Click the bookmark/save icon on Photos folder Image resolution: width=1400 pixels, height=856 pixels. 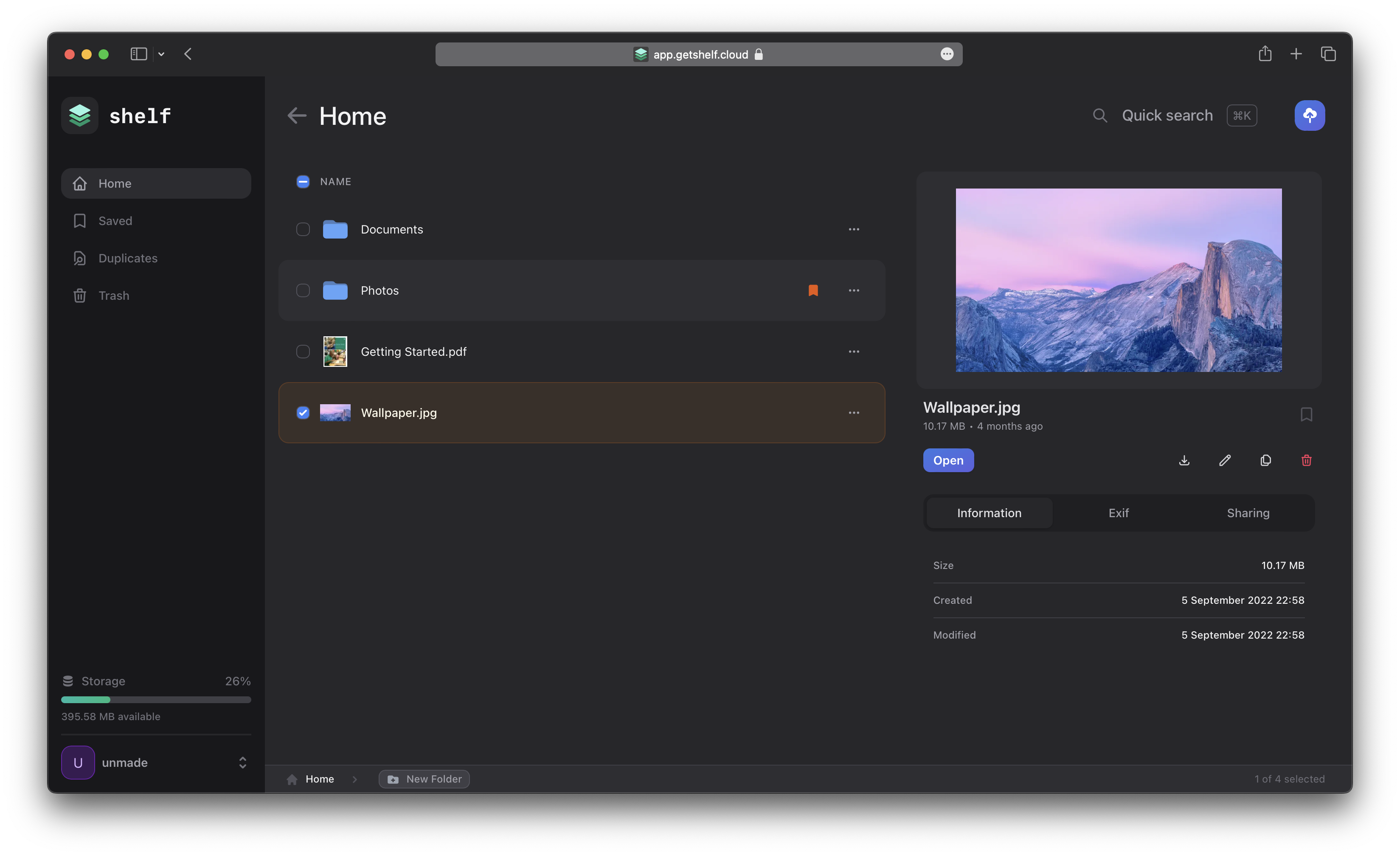coord(813,290)
